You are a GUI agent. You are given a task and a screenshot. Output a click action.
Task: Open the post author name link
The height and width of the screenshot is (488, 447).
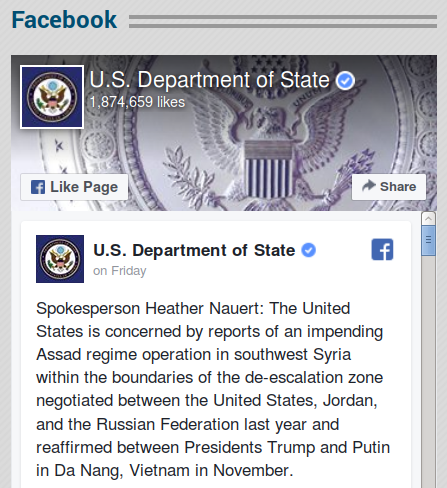pyautogui.click(x=194, y=250)
